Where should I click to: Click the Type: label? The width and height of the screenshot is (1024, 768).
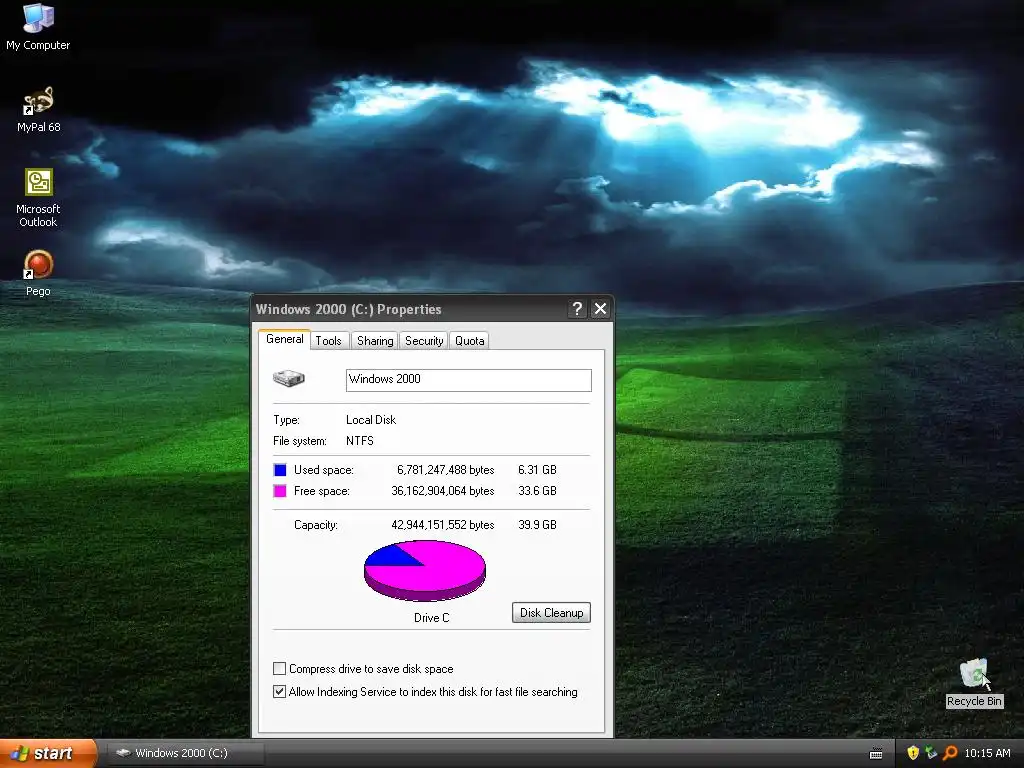click(x=286, y=420)
